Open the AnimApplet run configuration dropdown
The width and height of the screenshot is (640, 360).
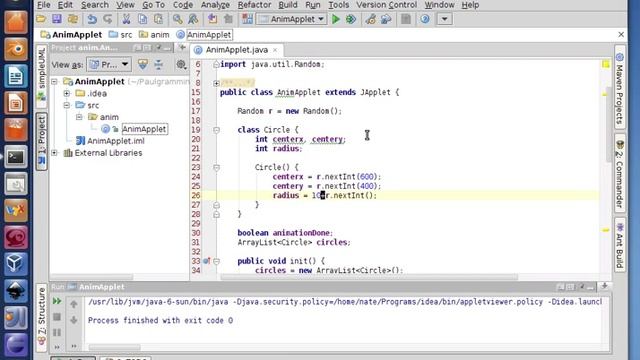tap(291, 19)
